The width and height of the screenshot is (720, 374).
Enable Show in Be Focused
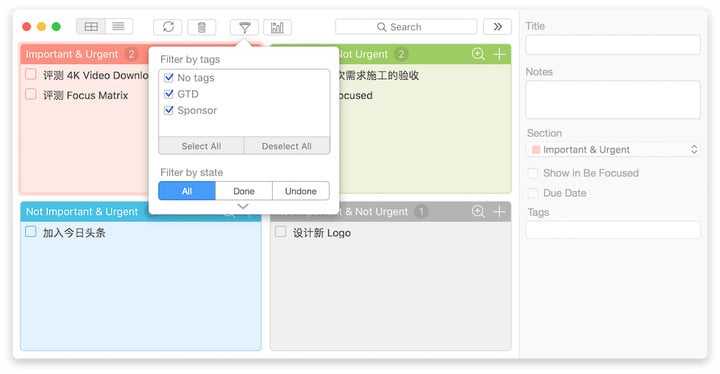click(x=533, y=173)
